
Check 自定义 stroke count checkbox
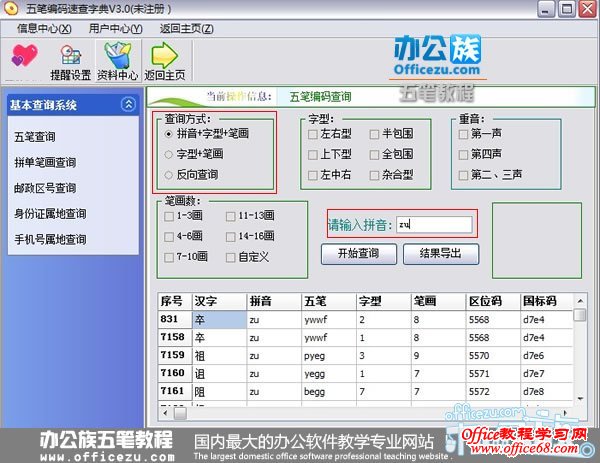230,258
